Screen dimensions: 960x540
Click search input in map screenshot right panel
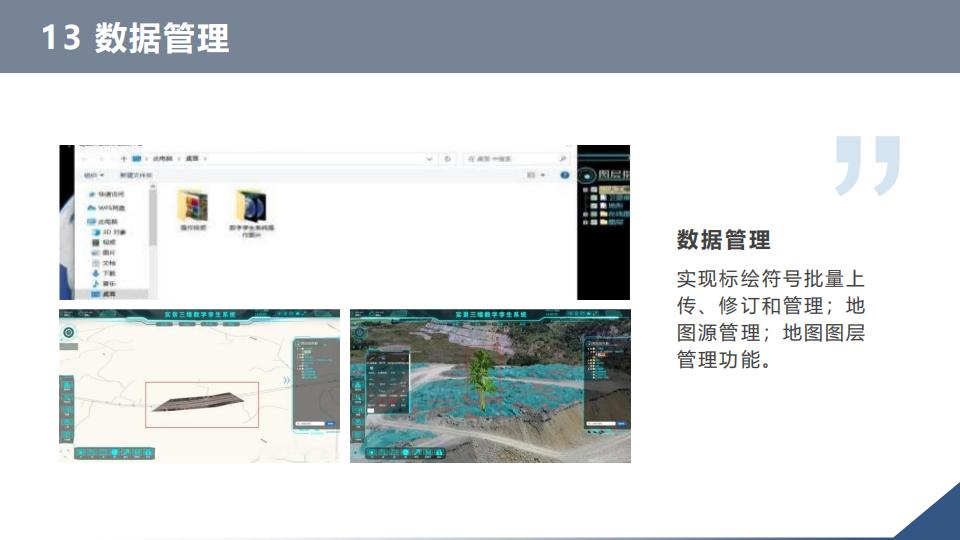[310, 424]
